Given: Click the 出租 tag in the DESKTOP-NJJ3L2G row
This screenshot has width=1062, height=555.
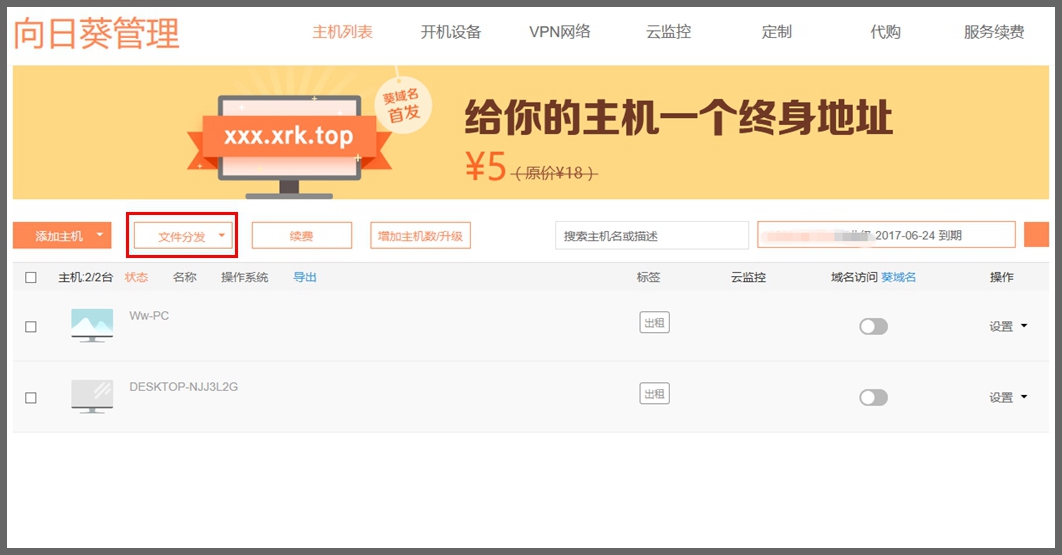Looking at the screenshot, I should (x=654, y=393).
